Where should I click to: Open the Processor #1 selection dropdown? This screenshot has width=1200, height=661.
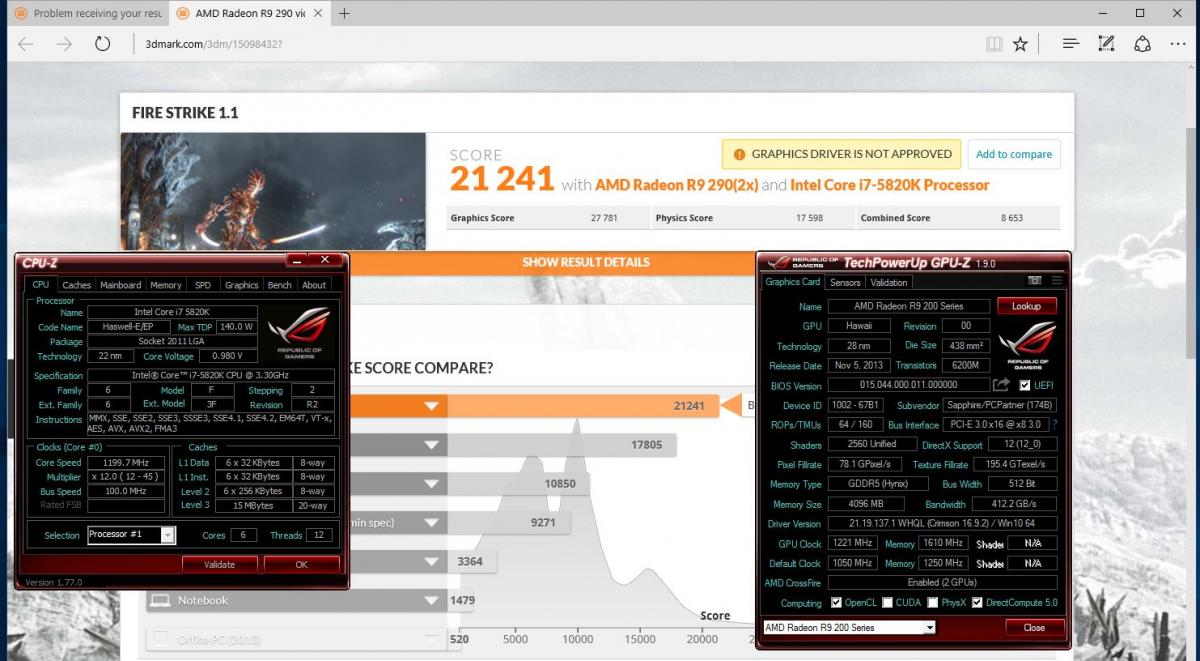point(168,535)
